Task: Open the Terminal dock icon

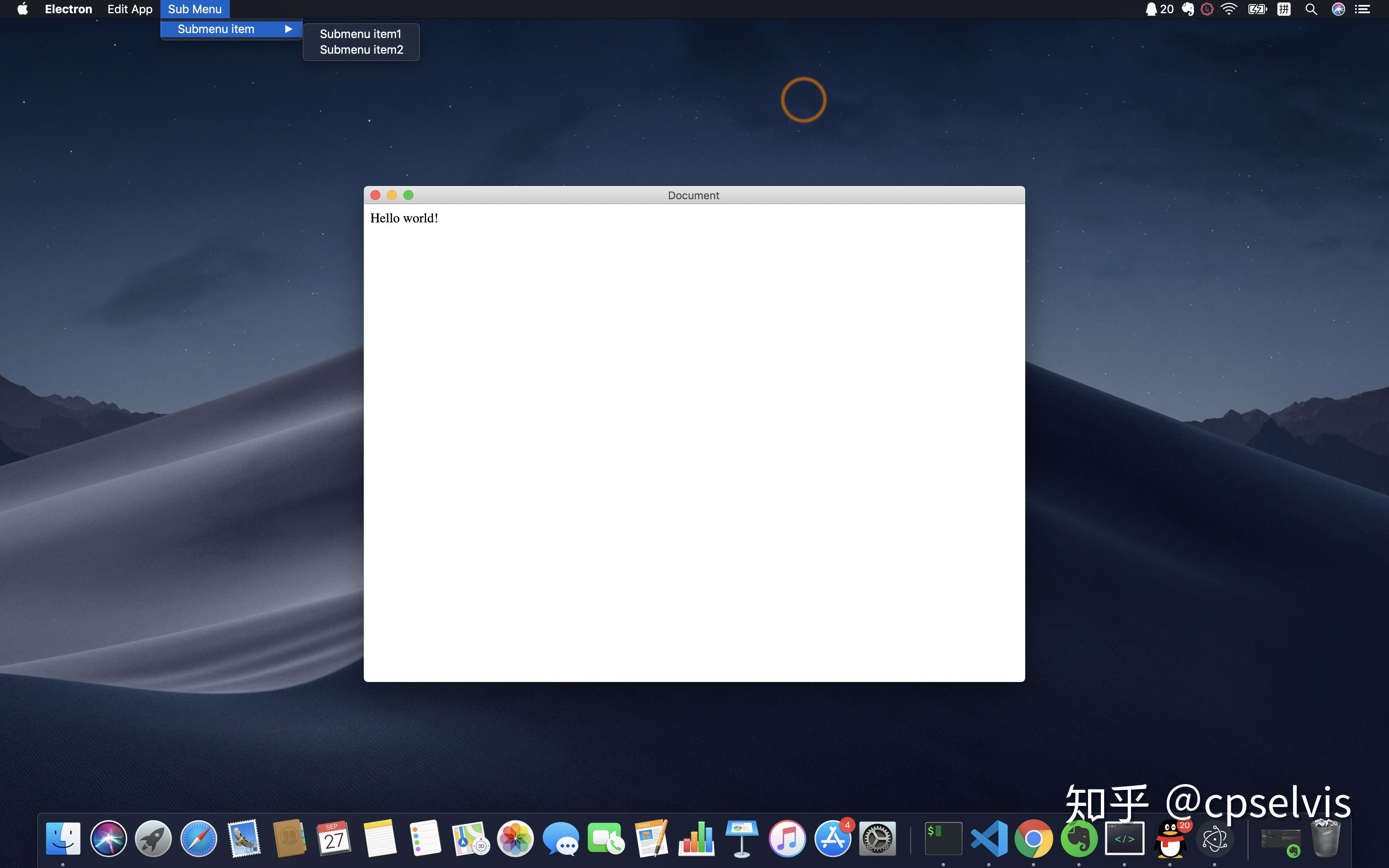Action: point(943,839)
